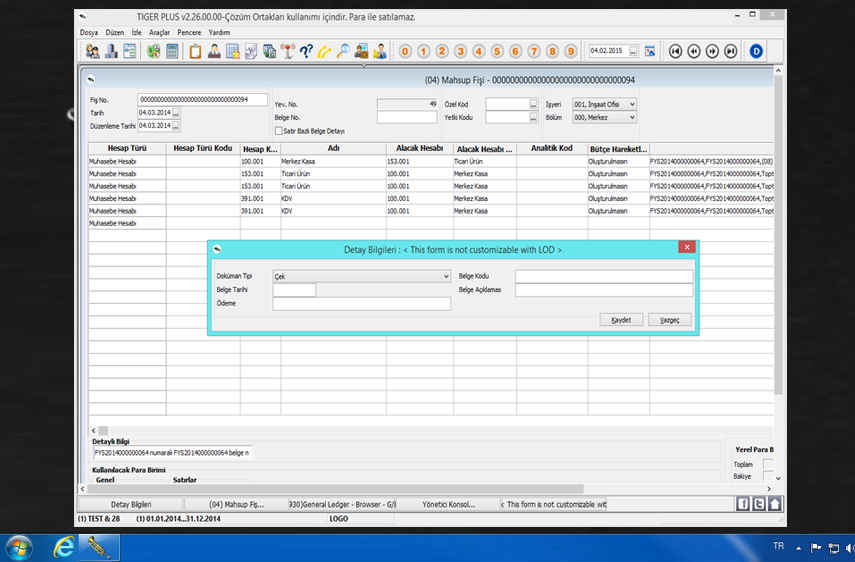855x562 pixels.
Task: Go to next record navigation icon
Action: point(712,51)
